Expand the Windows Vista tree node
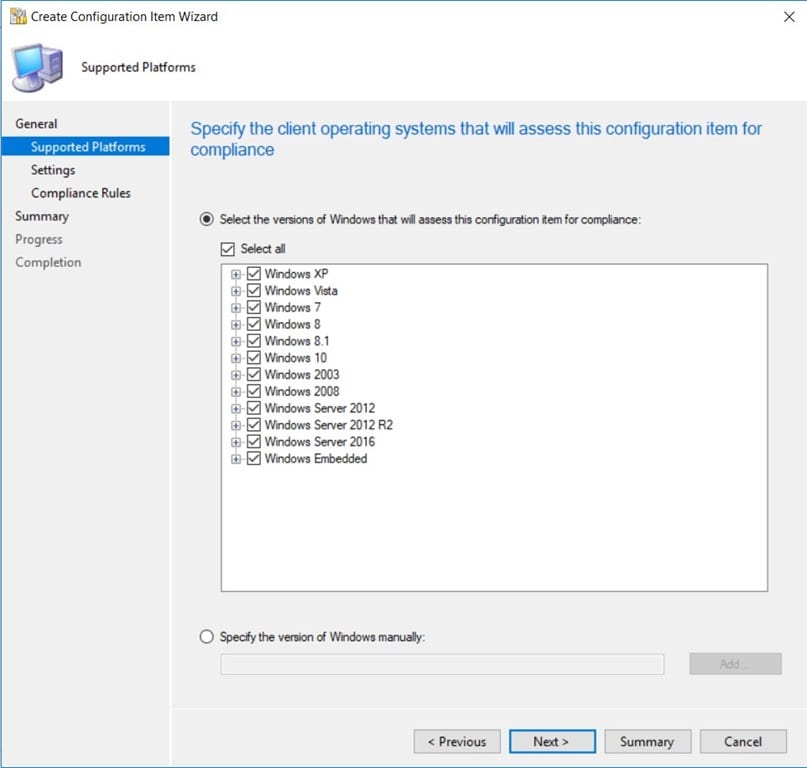Image resolution: width=807 pixels, height=768 pixels. (x=236, y=291)
